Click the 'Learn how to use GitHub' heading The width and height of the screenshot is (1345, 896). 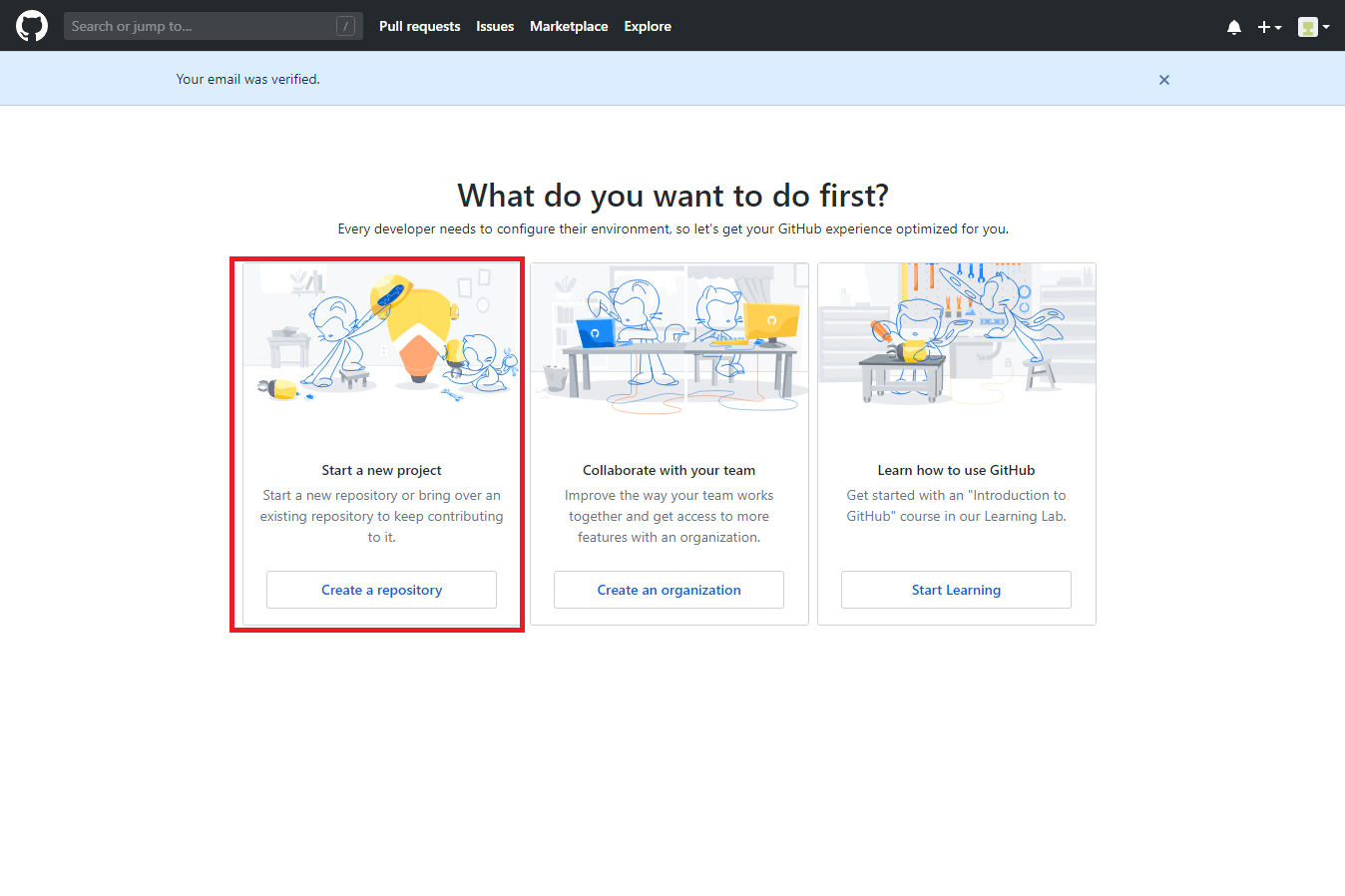click(956, 470)
